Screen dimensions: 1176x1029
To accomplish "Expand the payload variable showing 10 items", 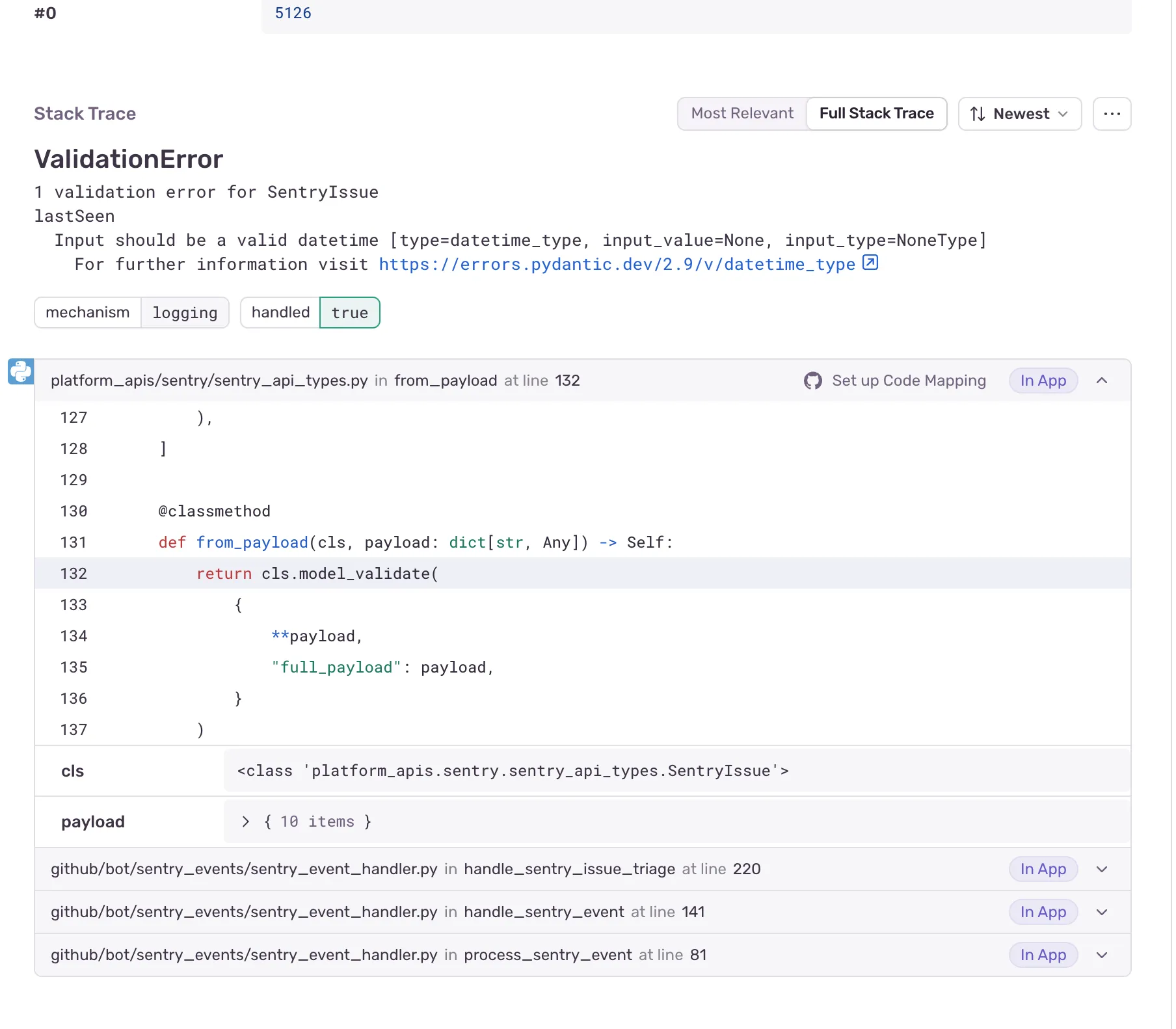I will pos(245,822).
